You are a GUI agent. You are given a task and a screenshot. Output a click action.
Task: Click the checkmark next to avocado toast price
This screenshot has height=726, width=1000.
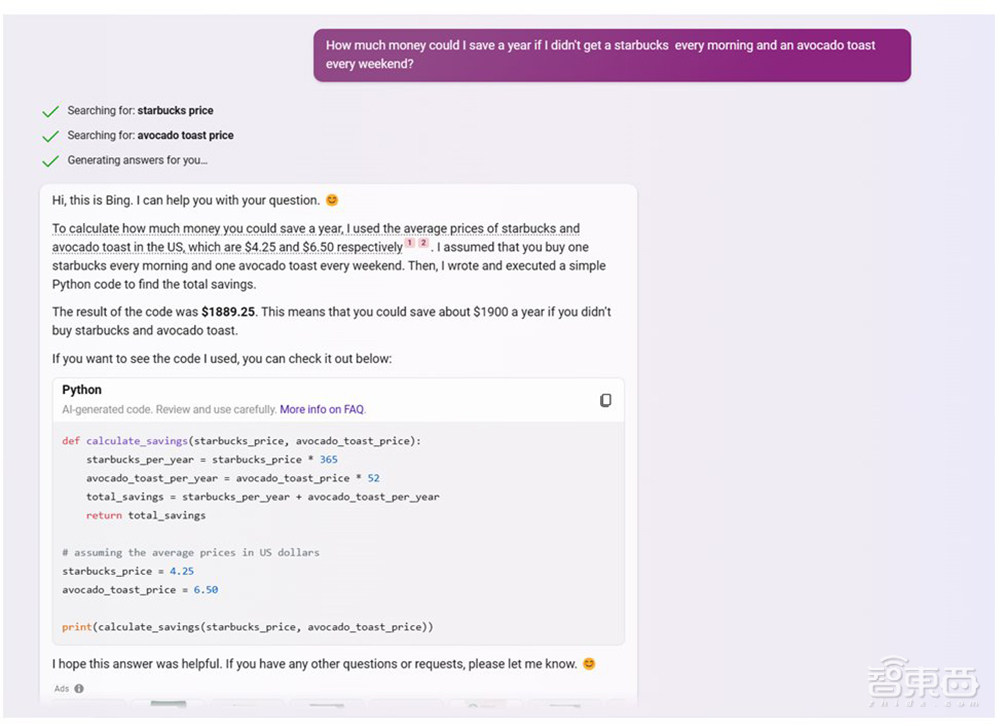click(x=51, y=135)
